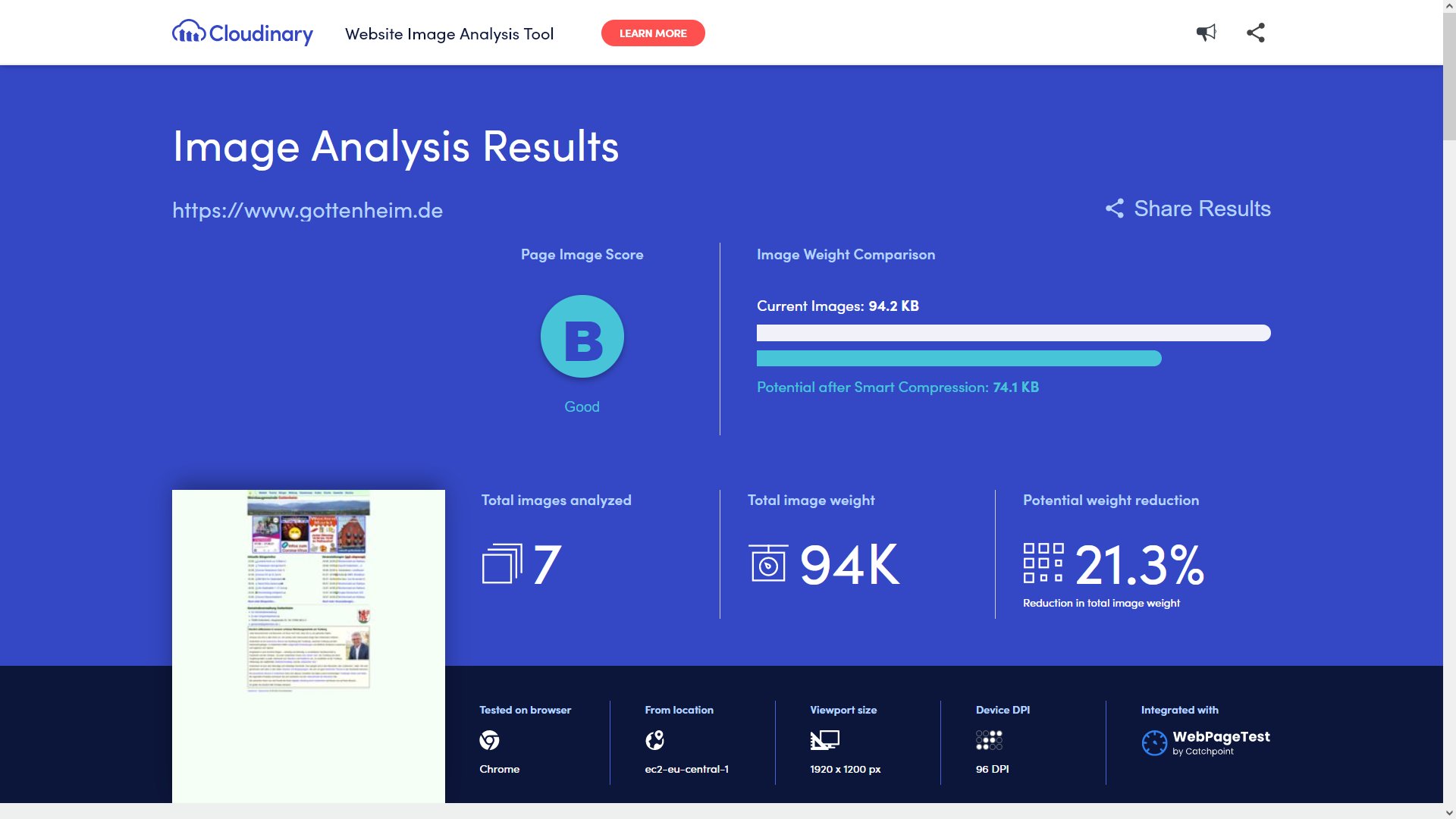Click the Device DPI dots icon

pos(989,740)
